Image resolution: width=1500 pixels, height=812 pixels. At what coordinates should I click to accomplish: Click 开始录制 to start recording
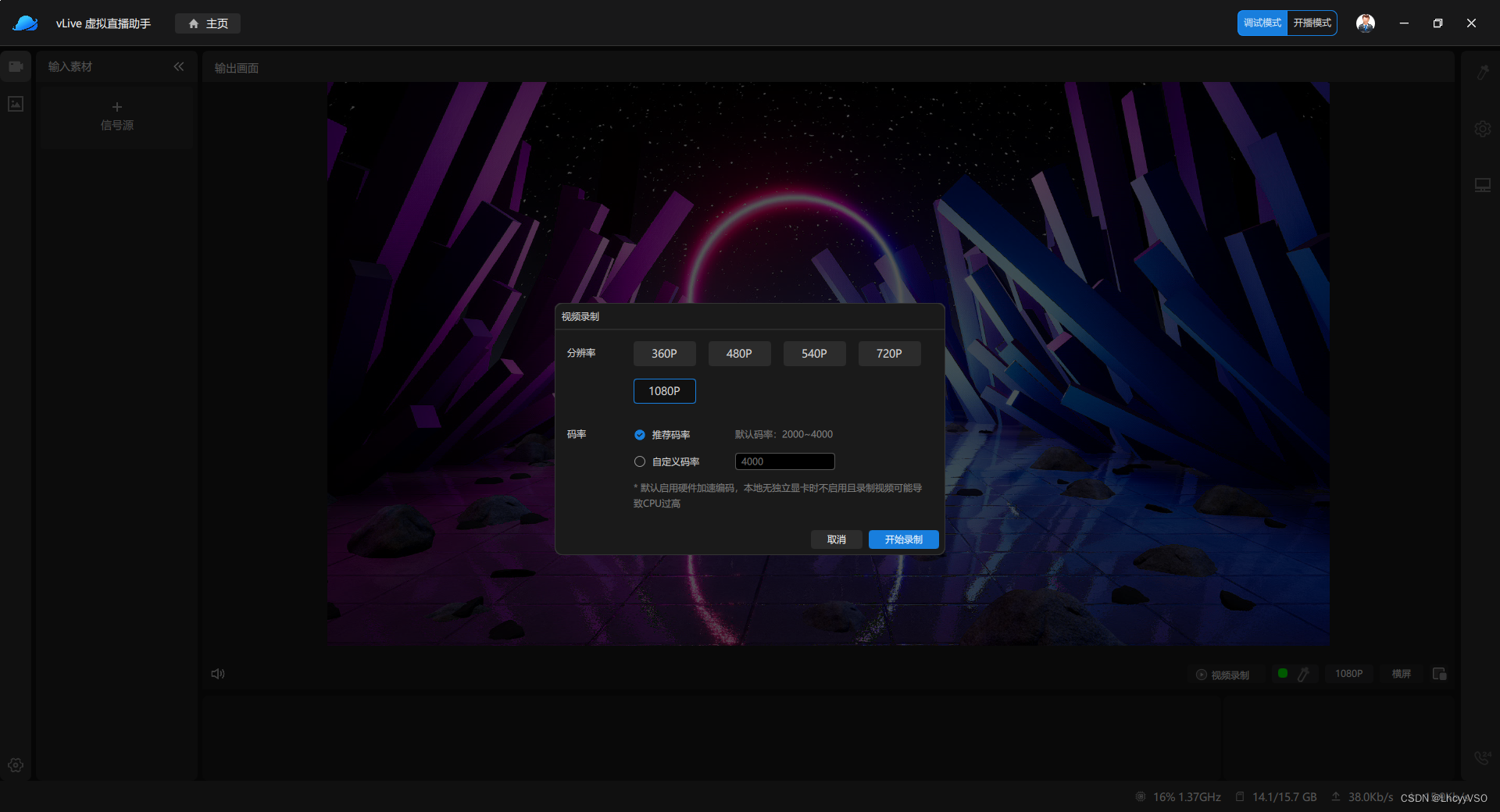903,540
